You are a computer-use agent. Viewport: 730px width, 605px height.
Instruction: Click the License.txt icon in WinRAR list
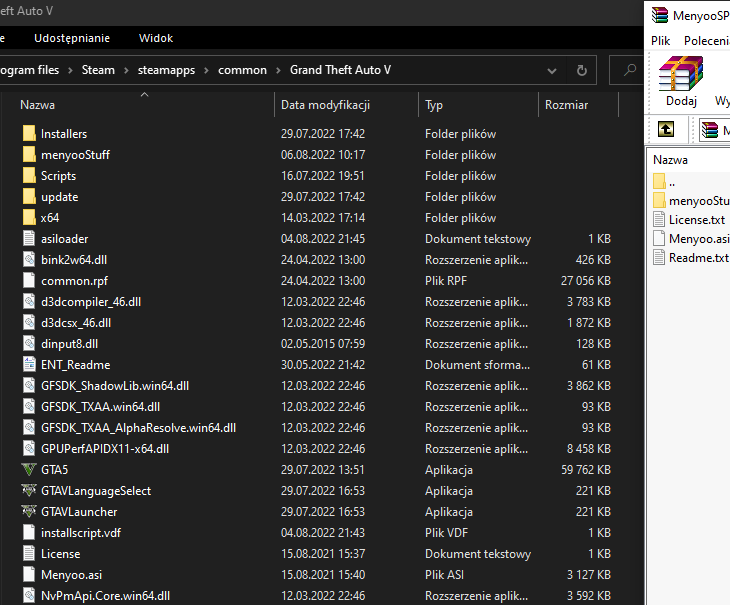tap(659, 219)
